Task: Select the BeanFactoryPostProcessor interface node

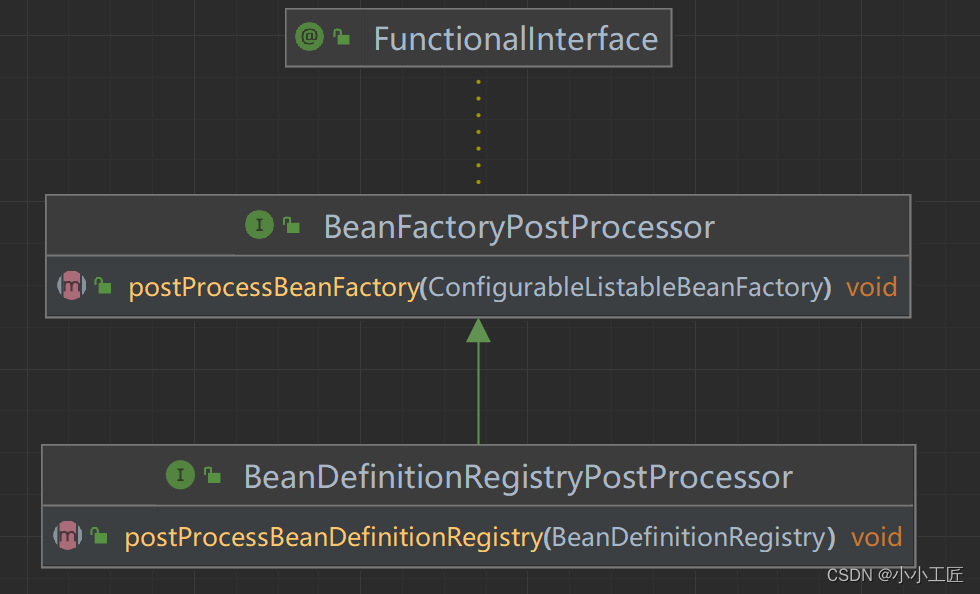Action: pyautogui.click(x=518, y=226)
